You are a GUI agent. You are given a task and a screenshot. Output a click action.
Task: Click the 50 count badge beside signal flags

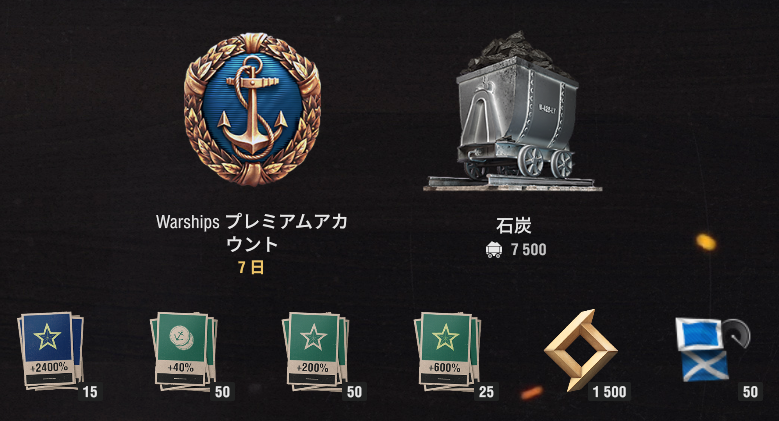tap(750, 392)
